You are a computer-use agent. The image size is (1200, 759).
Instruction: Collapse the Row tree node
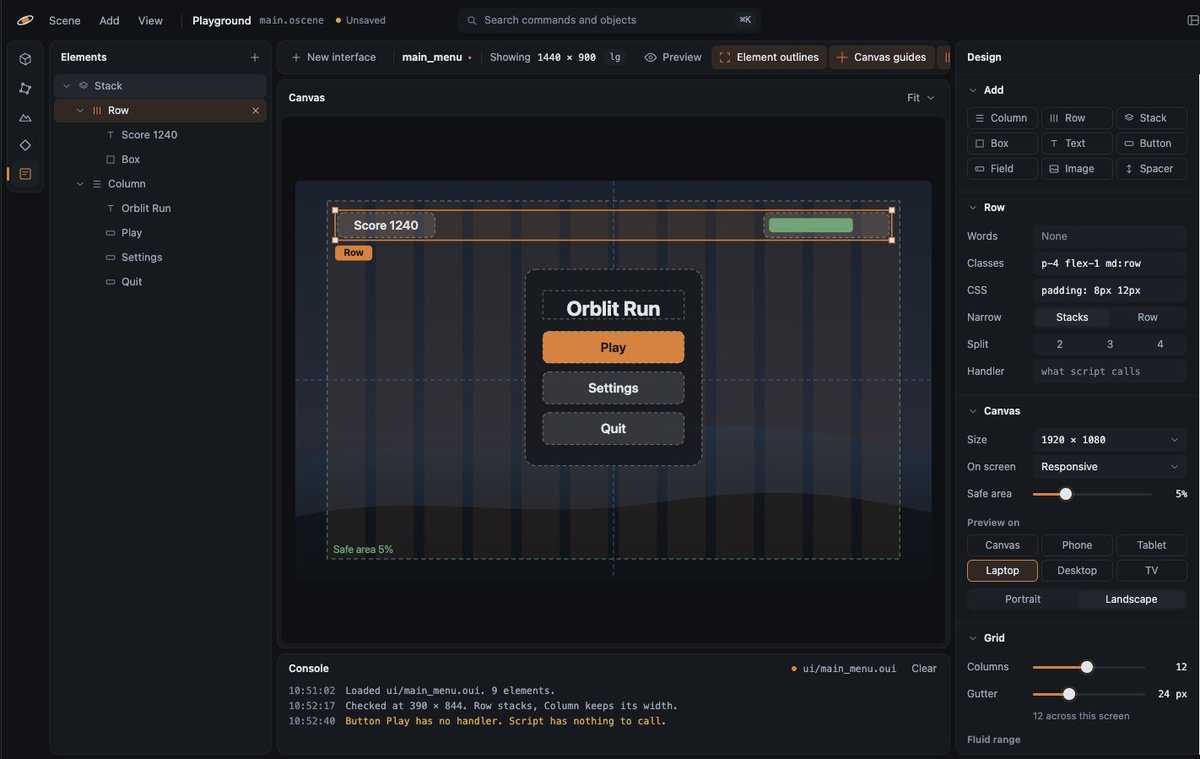click(x=80, y=111)
